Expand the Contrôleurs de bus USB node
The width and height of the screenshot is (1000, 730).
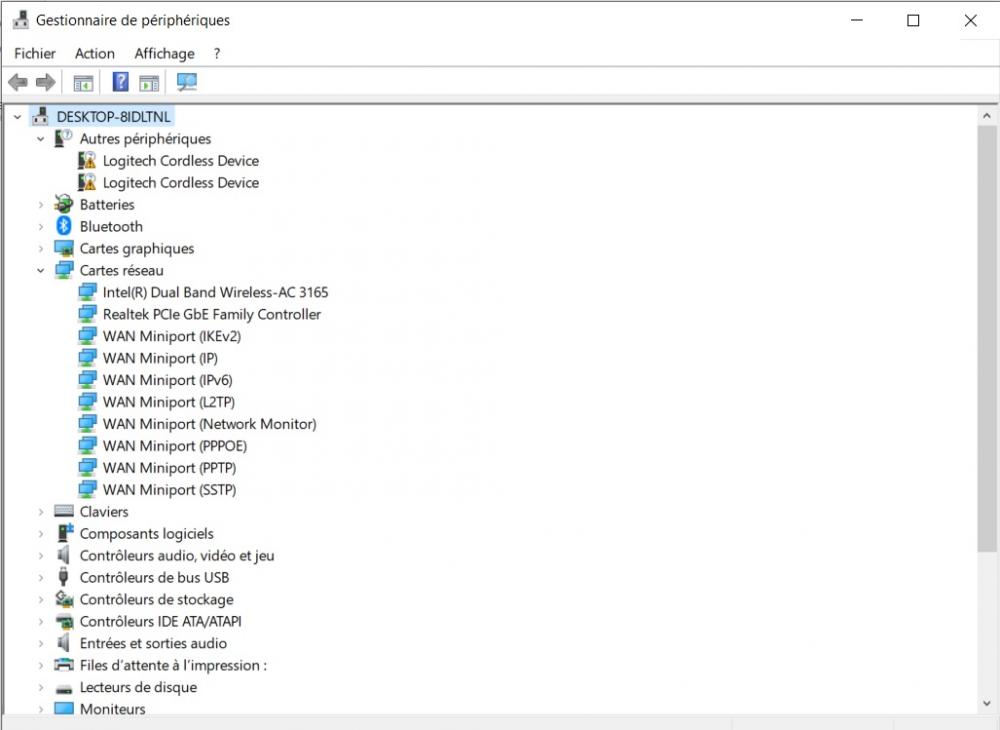pyautogui.click(x=41, y=578)
